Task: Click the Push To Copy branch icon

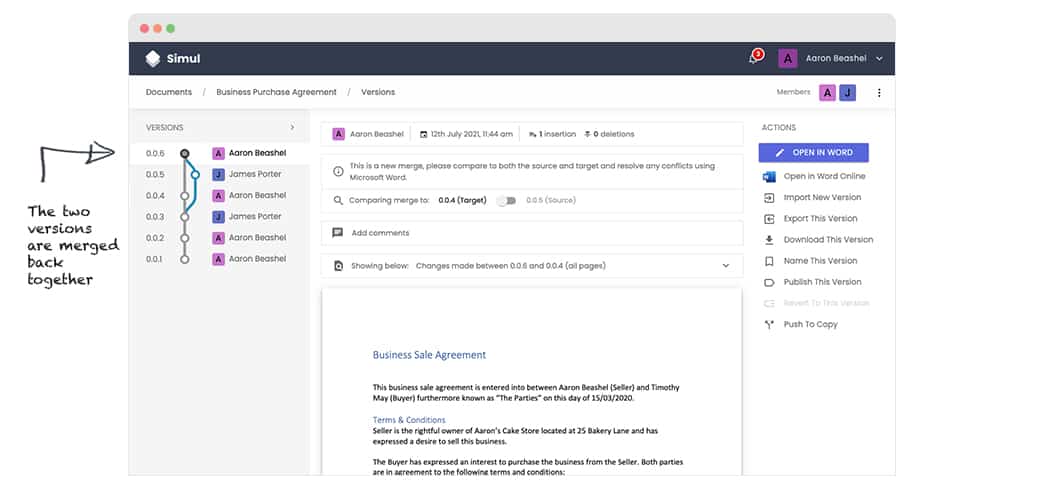Action: pyautogui.click(x=769, y=324)
